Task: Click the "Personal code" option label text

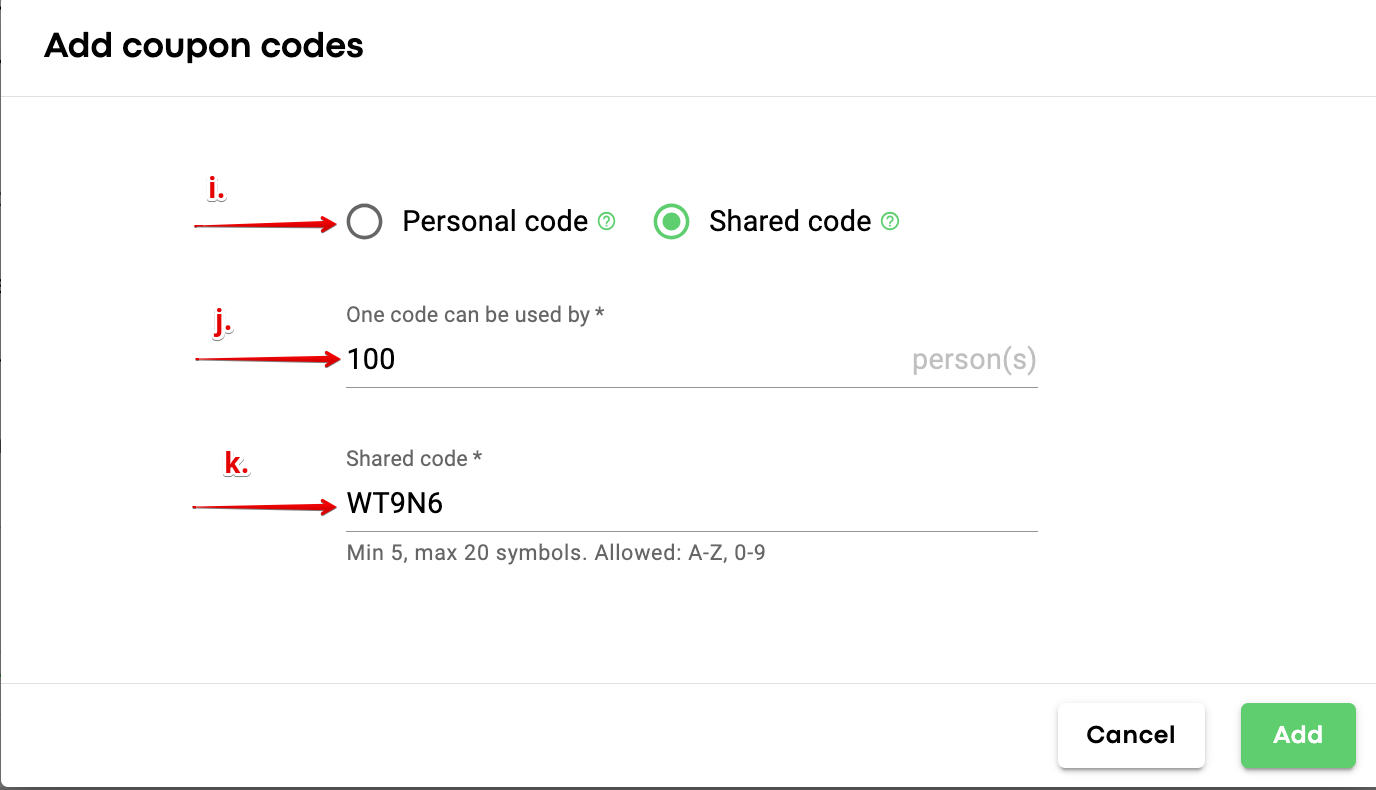Action: pos(495,221)
